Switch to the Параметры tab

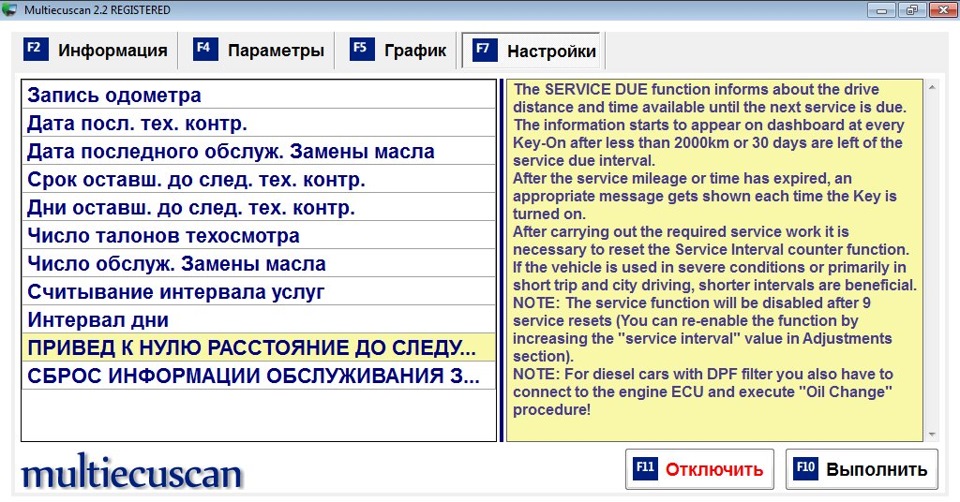point(257,50)
